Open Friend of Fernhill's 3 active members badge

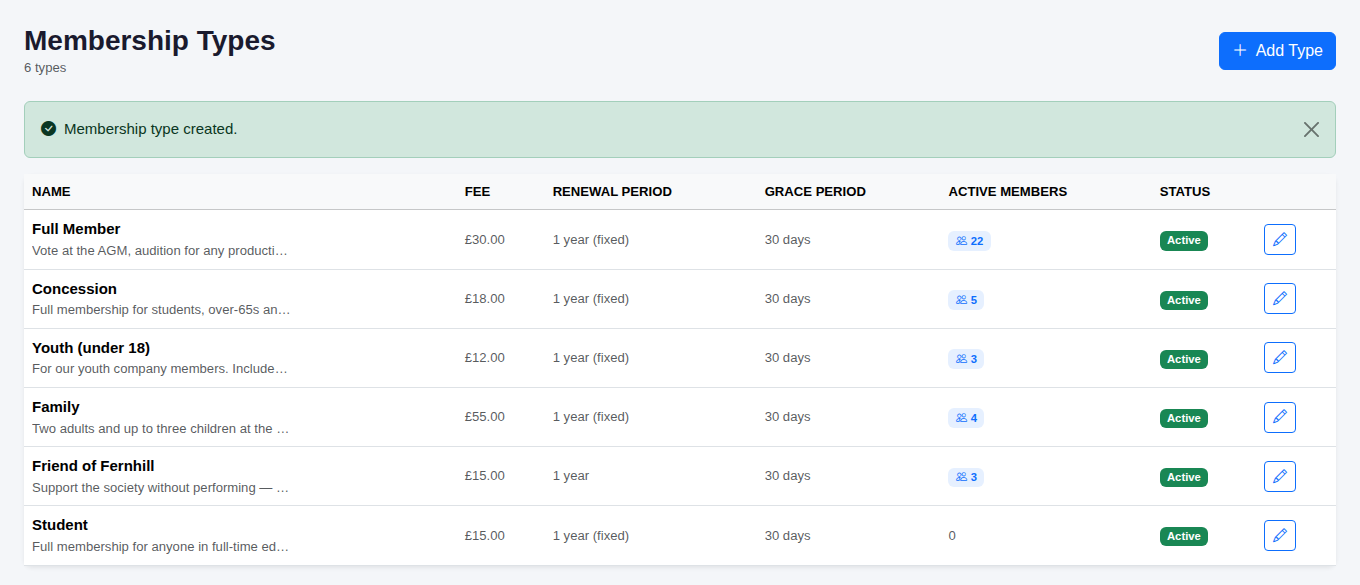[966, 477]
